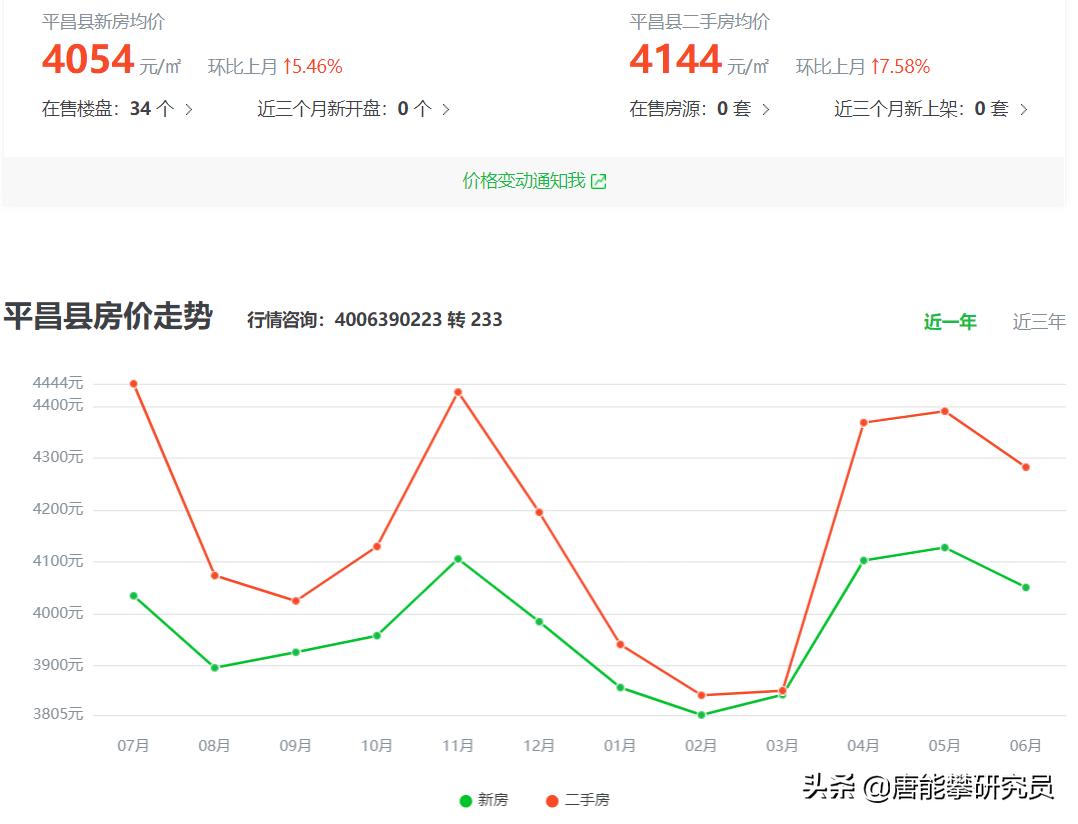
Task: Click green 新房 data point for 04月
Action: (x=864, y=561)
